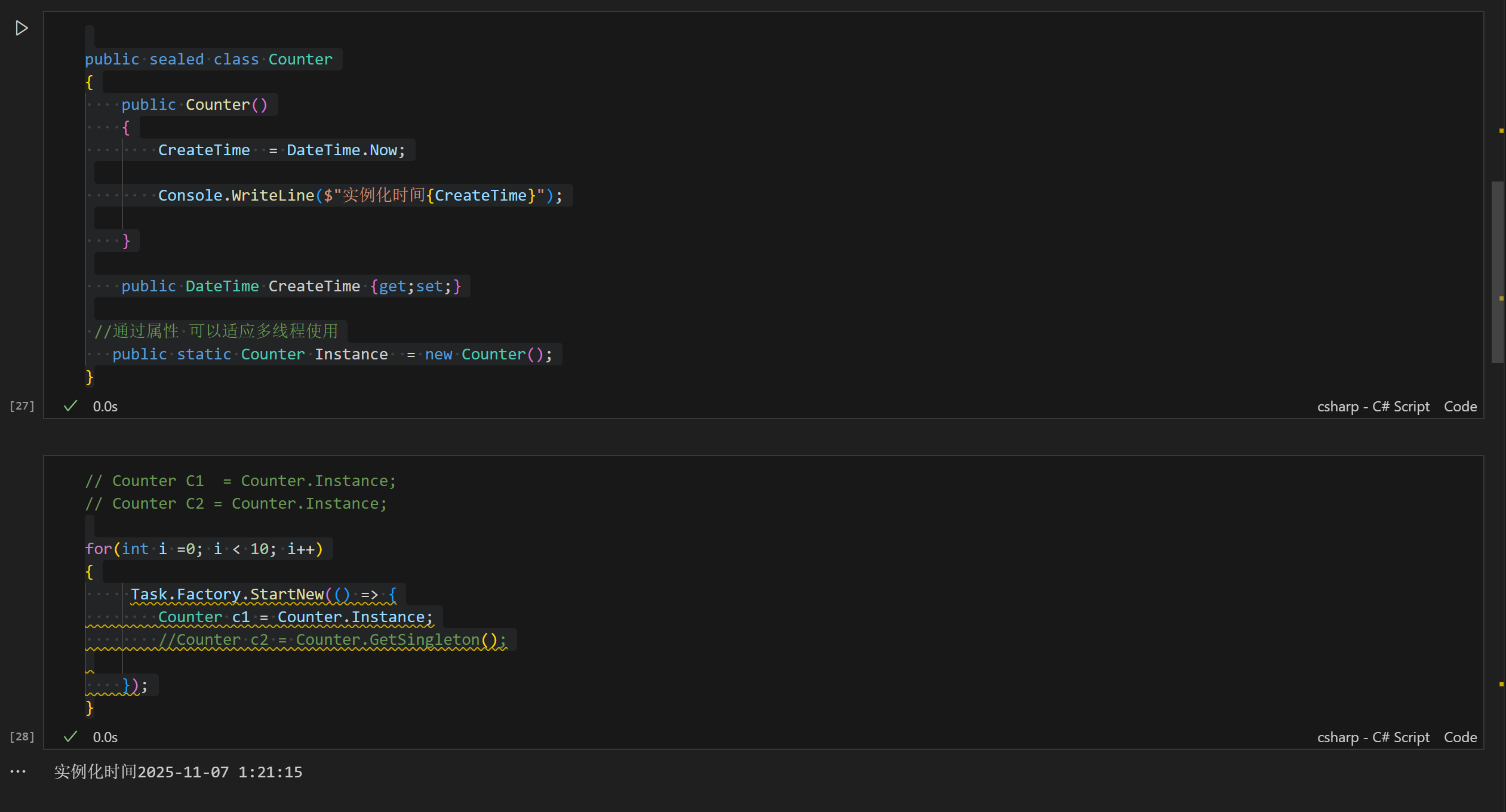Open language picker 'csharp - C# Script' in cell 28

[x=1373, y=737]
